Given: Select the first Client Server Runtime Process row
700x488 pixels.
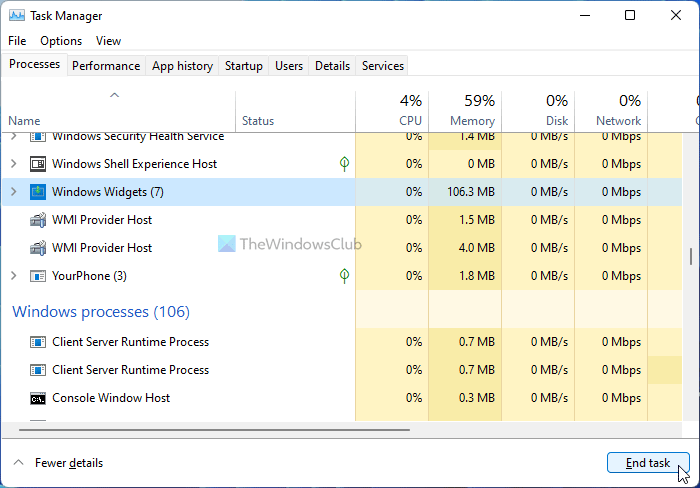Looking at the screenshot, I should click(130, 342).
